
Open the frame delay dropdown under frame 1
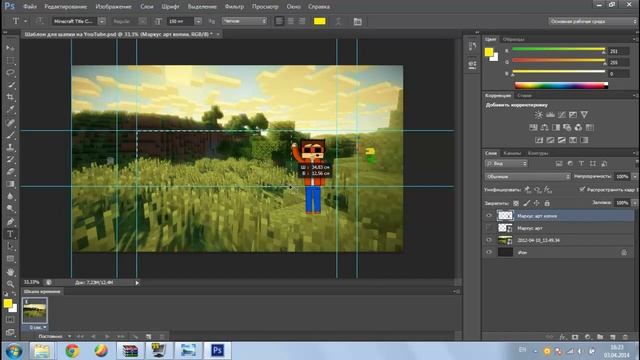38,327
